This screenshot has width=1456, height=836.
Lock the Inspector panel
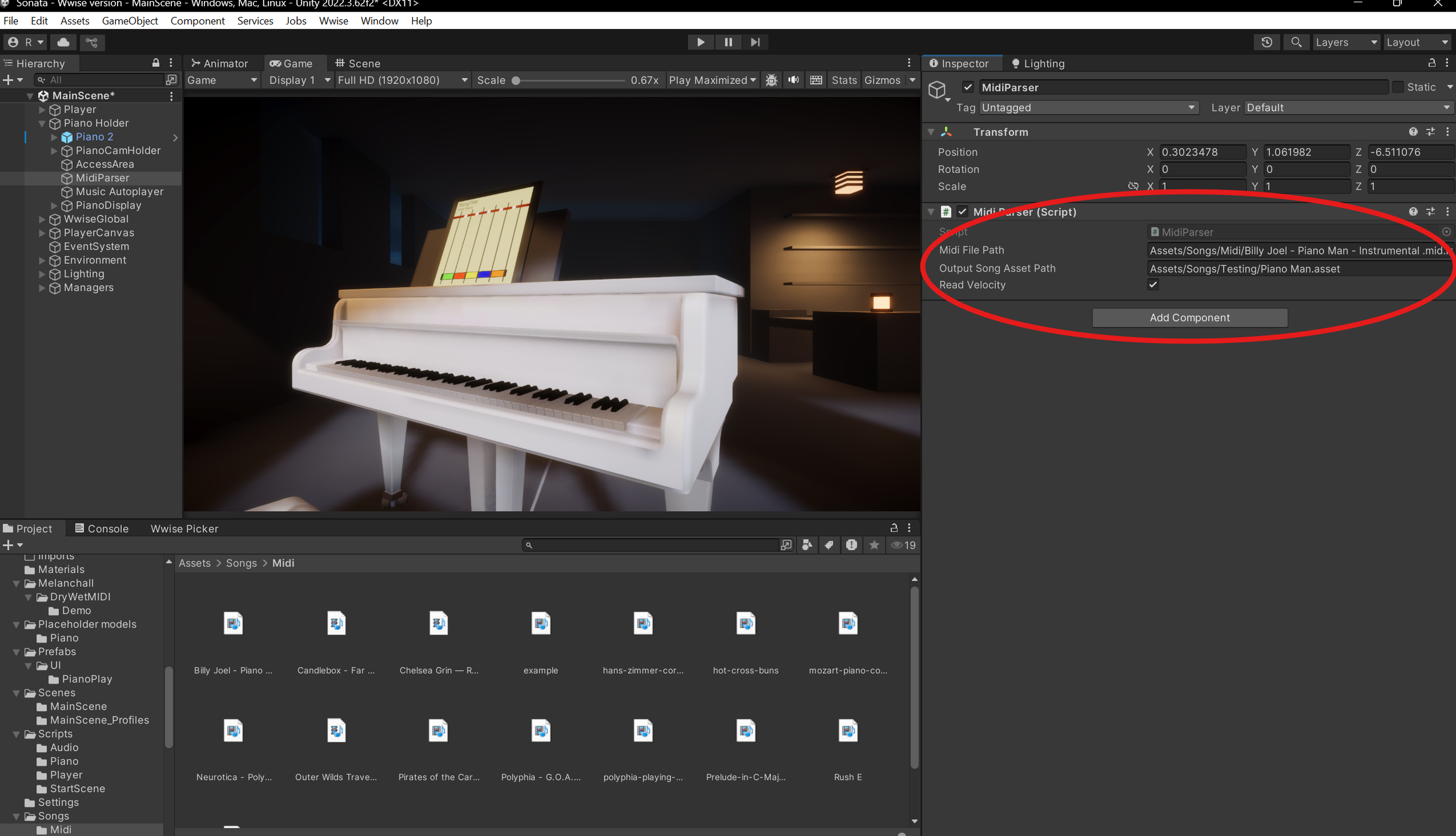(x=1432, y=62)
